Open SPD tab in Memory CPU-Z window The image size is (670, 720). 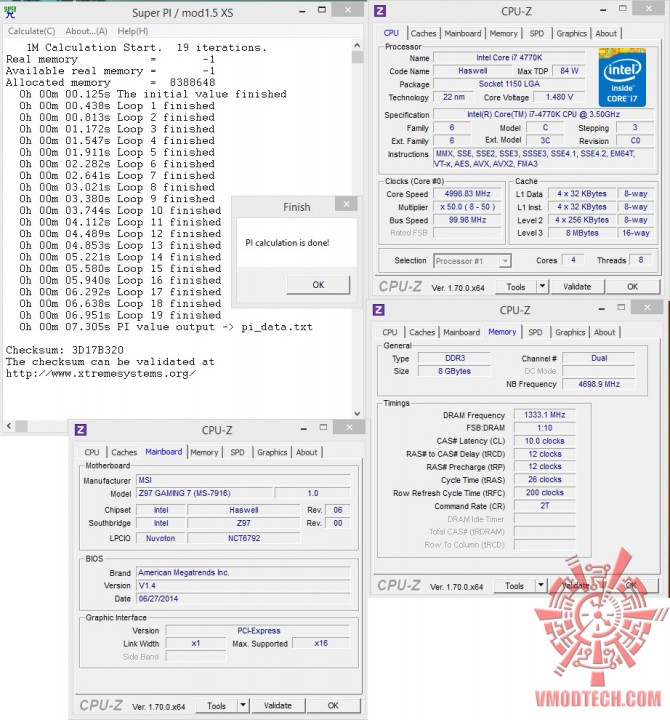(535, 332)
